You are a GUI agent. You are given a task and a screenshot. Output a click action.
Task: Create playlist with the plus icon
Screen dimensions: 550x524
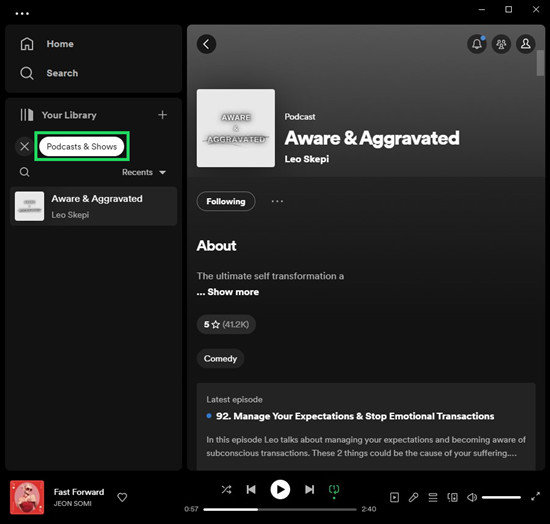point(162,115)
